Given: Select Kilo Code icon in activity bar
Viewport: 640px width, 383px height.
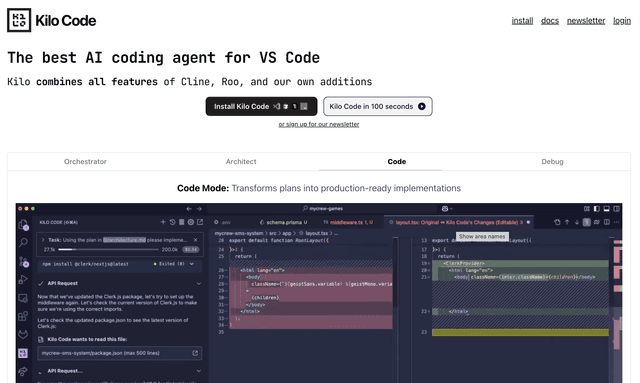Looking at the screenshot, I should point(23,353).
